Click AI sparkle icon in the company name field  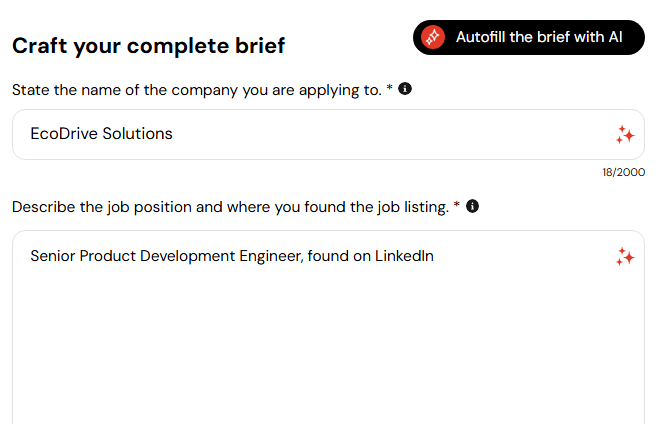point(625,134)
